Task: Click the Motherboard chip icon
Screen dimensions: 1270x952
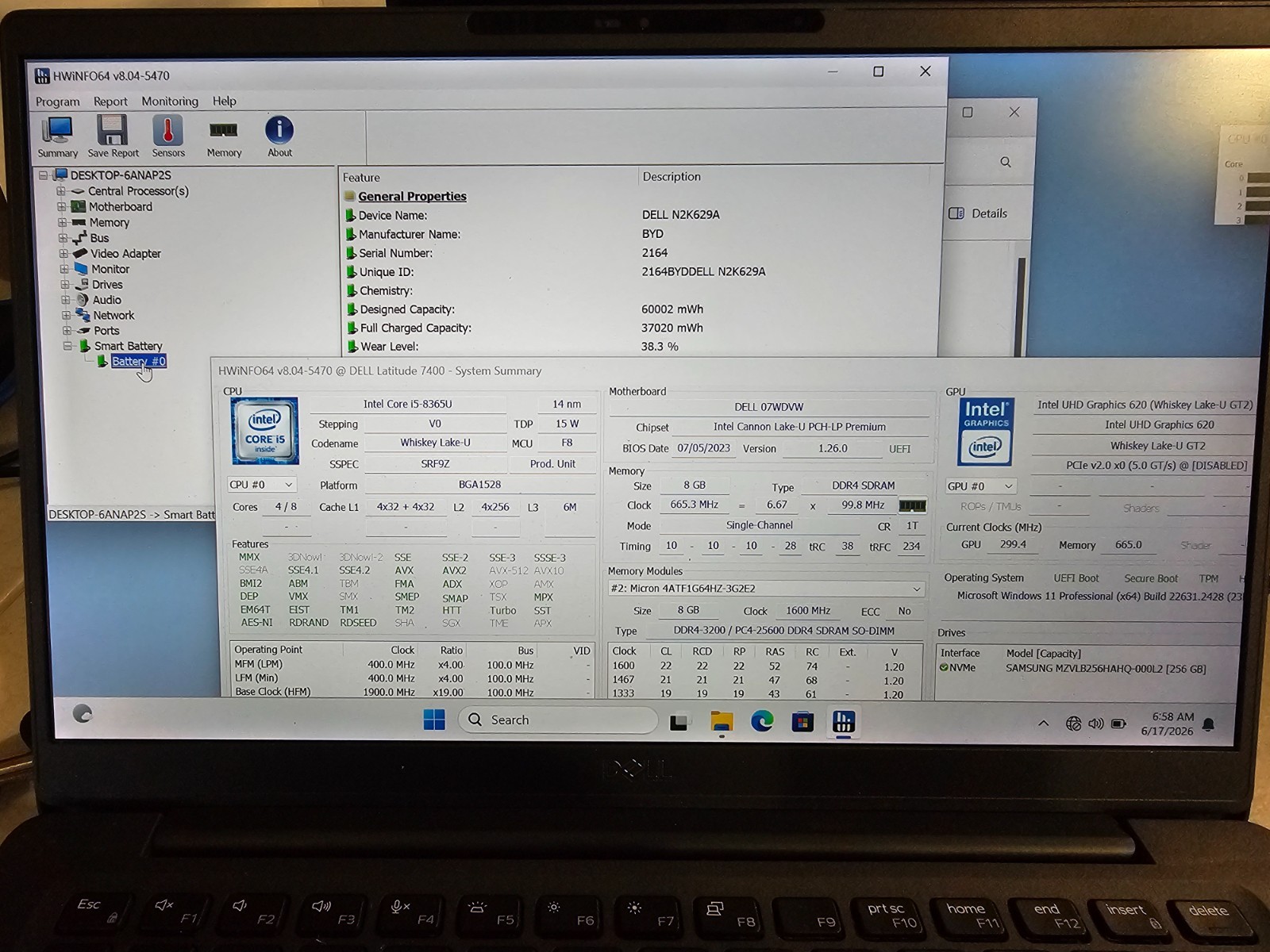Action: [x=78, y=207]
